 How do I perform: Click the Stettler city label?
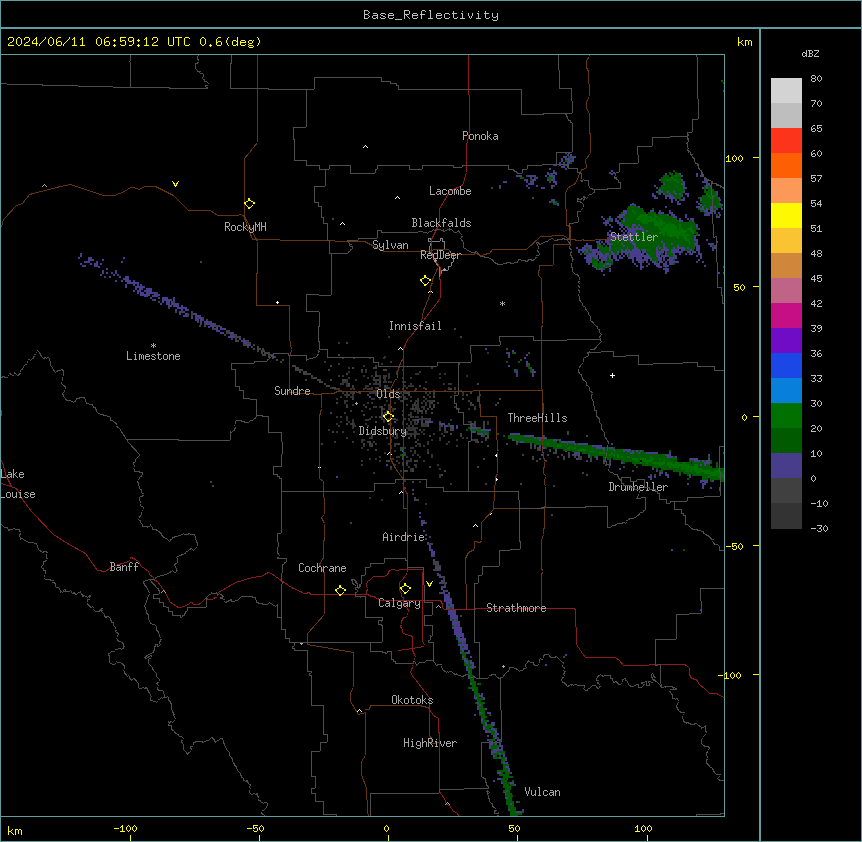click(x=634, y=237)
